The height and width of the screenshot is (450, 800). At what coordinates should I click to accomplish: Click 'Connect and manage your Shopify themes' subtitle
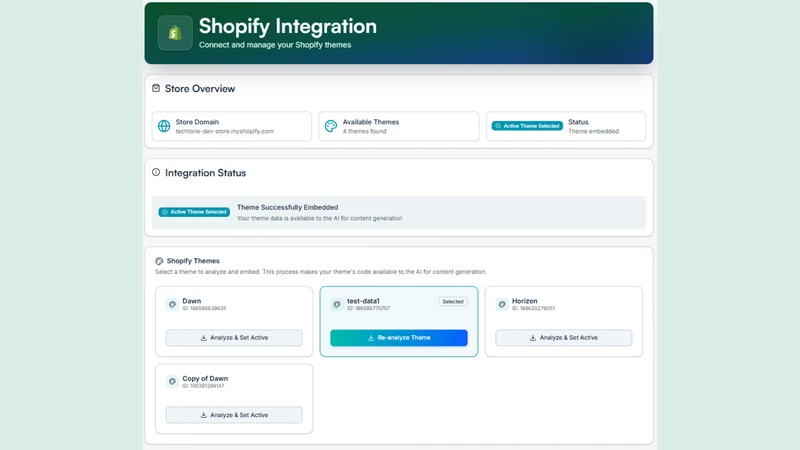tap(275, 45)
